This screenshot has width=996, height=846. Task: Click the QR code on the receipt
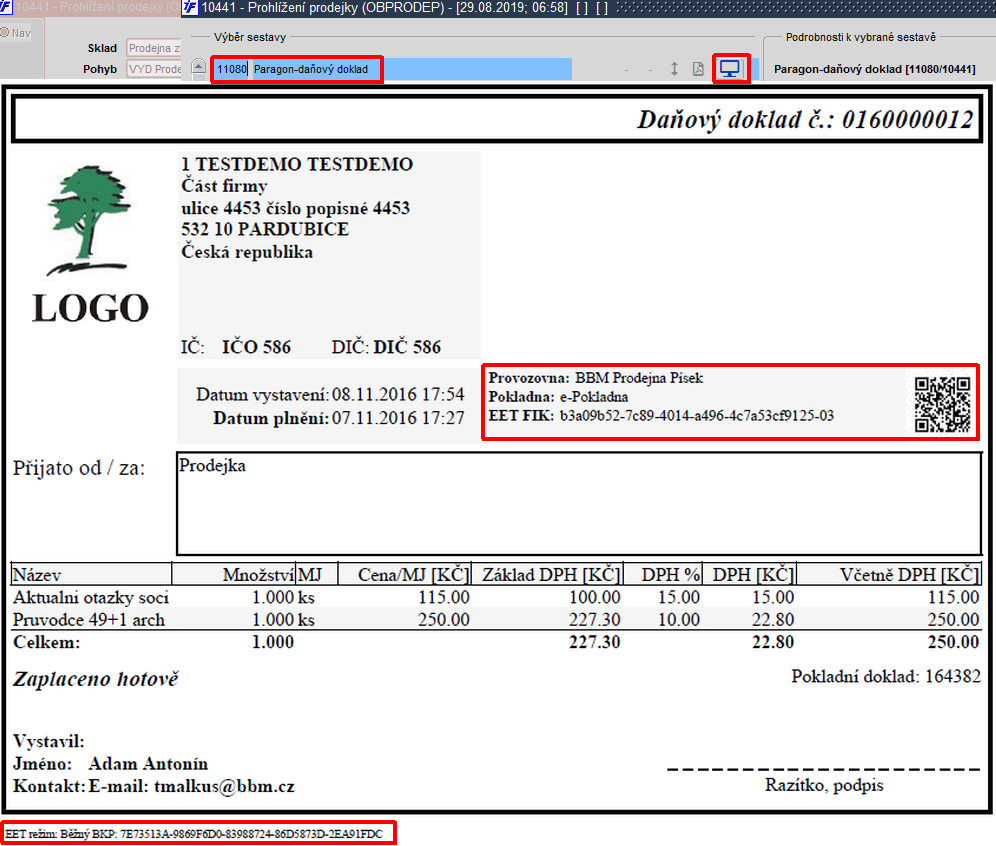(x=942, y=405)
